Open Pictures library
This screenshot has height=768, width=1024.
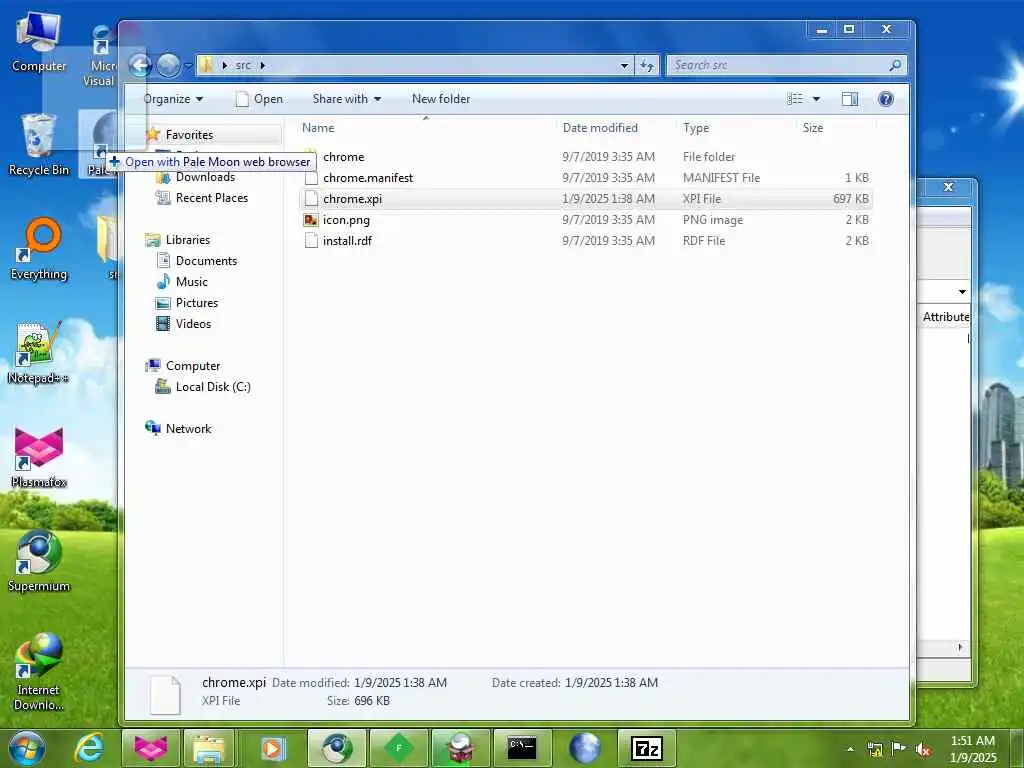tap(197, 302)
